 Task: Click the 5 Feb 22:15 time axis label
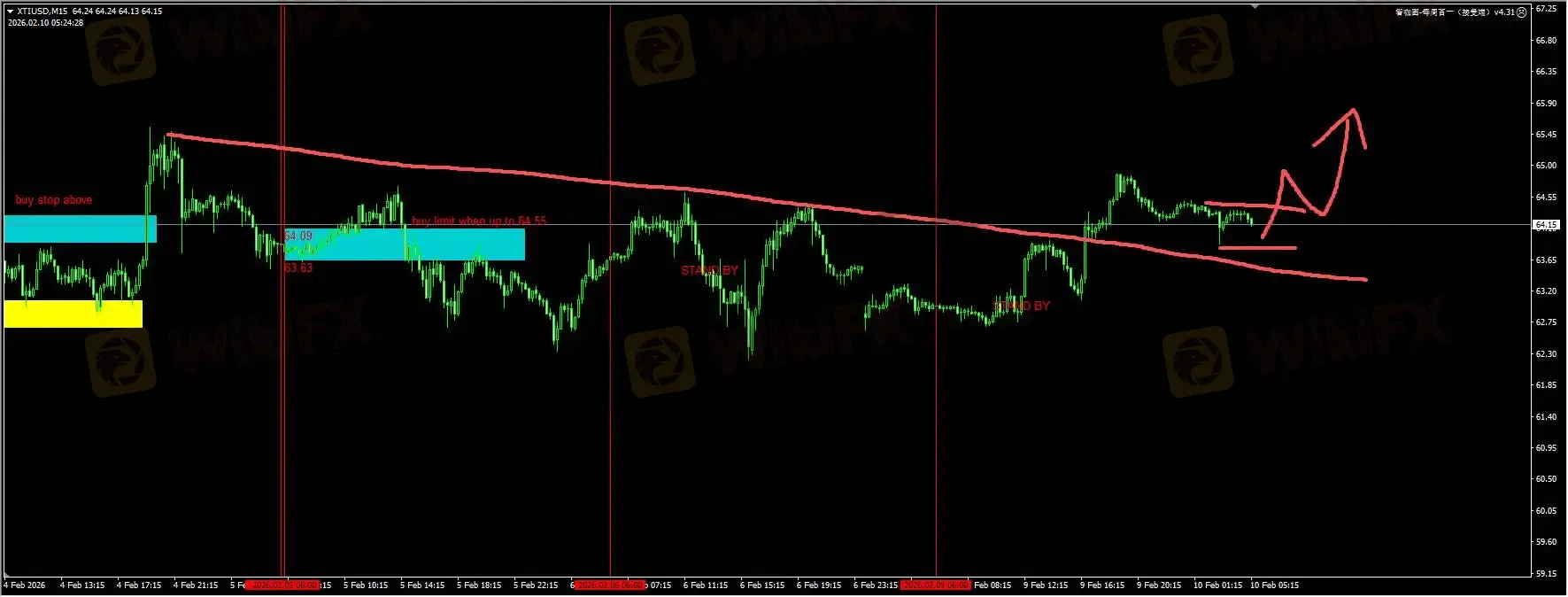(536, 585)
